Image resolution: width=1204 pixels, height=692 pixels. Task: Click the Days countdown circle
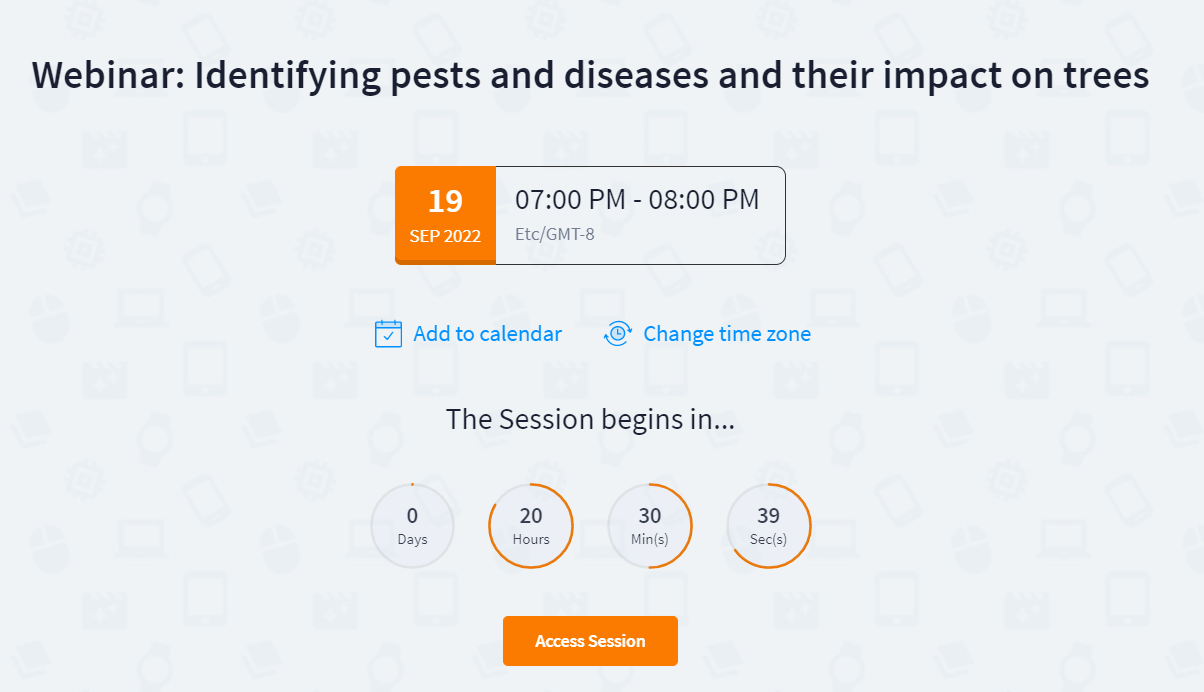412,526
